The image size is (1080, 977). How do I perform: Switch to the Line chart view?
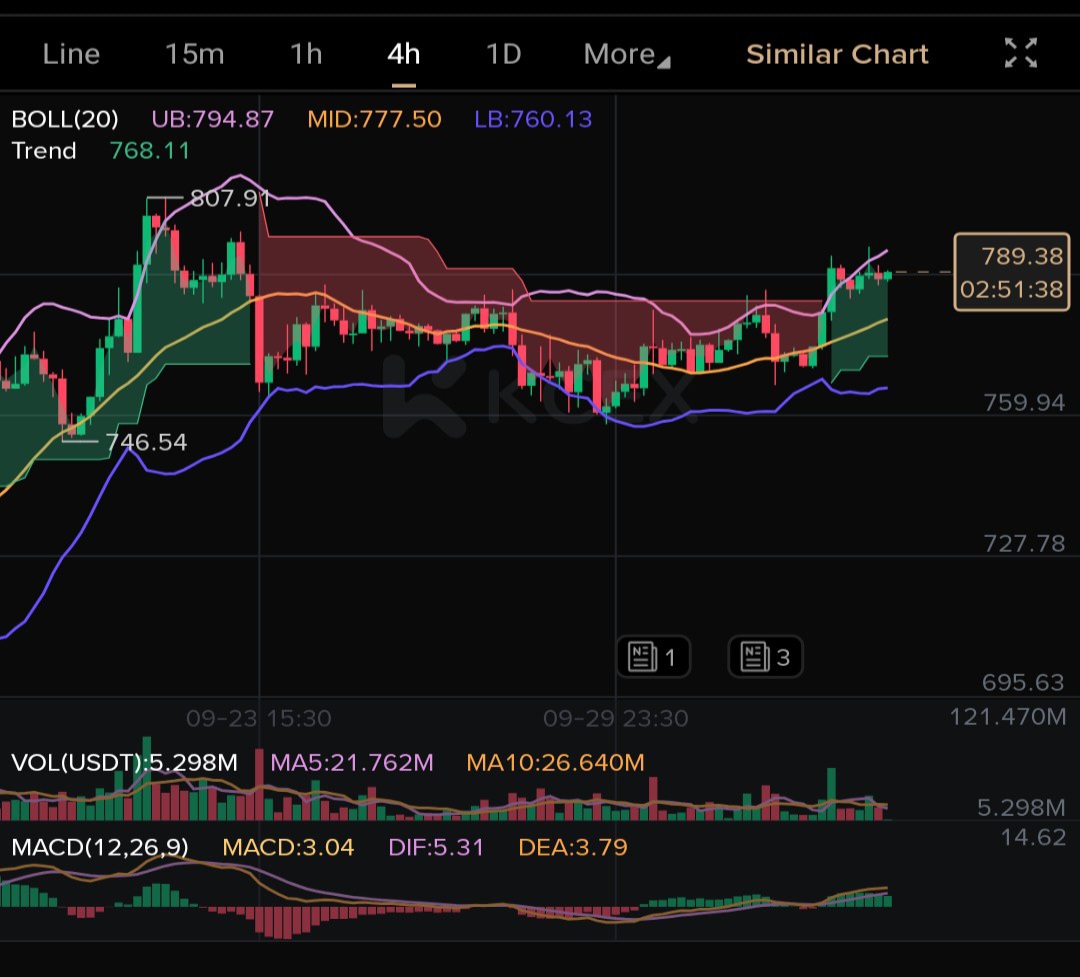click(71, 54)
